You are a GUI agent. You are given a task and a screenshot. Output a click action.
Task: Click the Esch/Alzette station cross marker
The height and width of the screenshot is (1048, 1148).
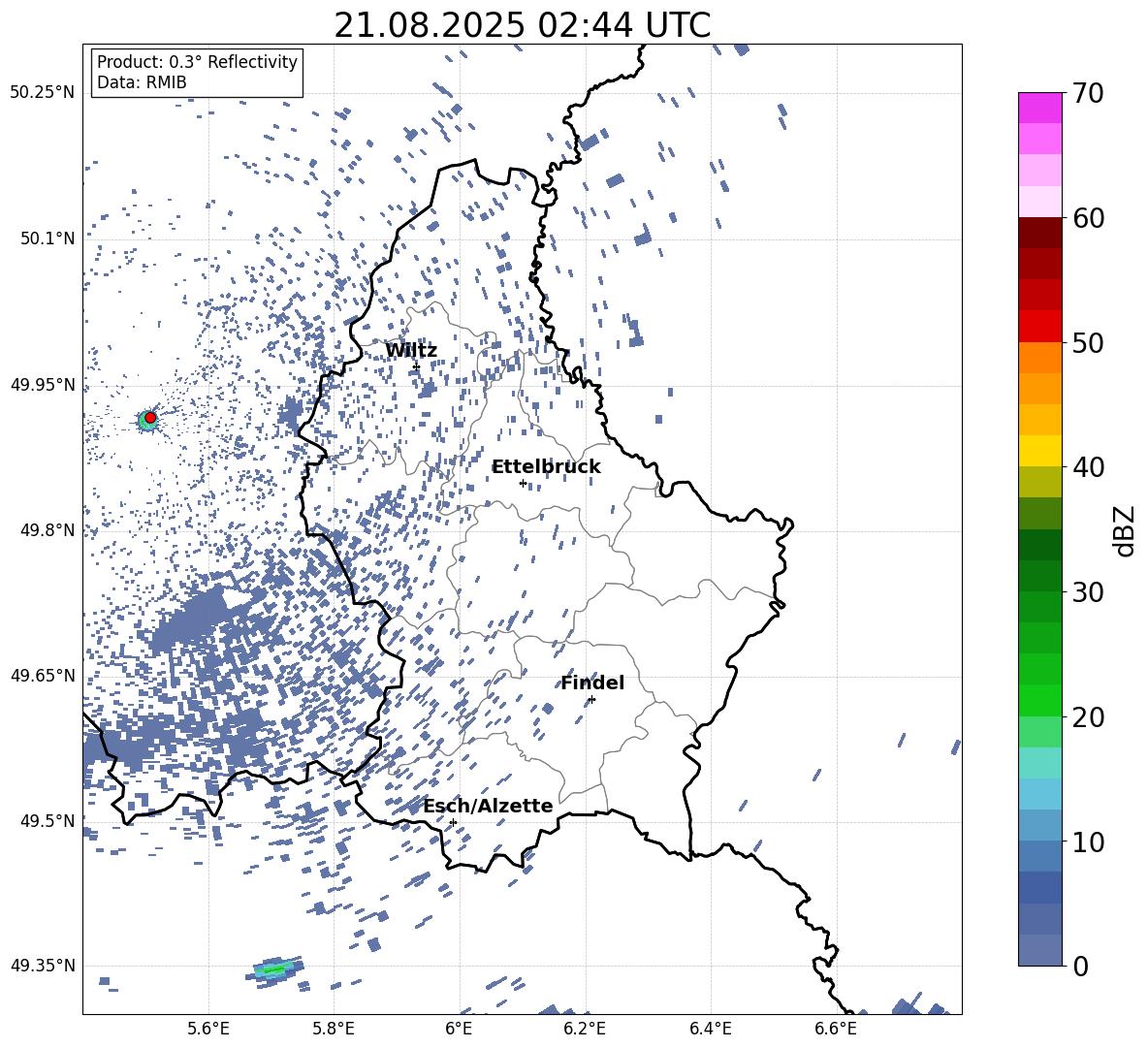coord(453,822)
